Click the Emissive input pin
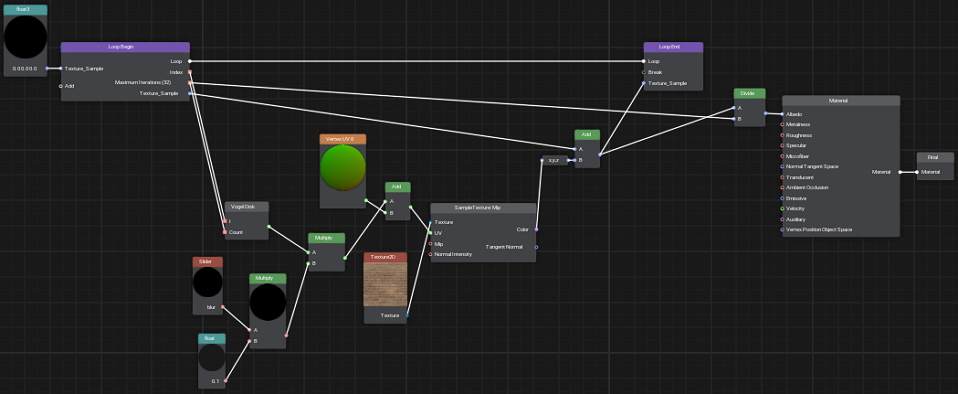 click(x=783, y=198)
